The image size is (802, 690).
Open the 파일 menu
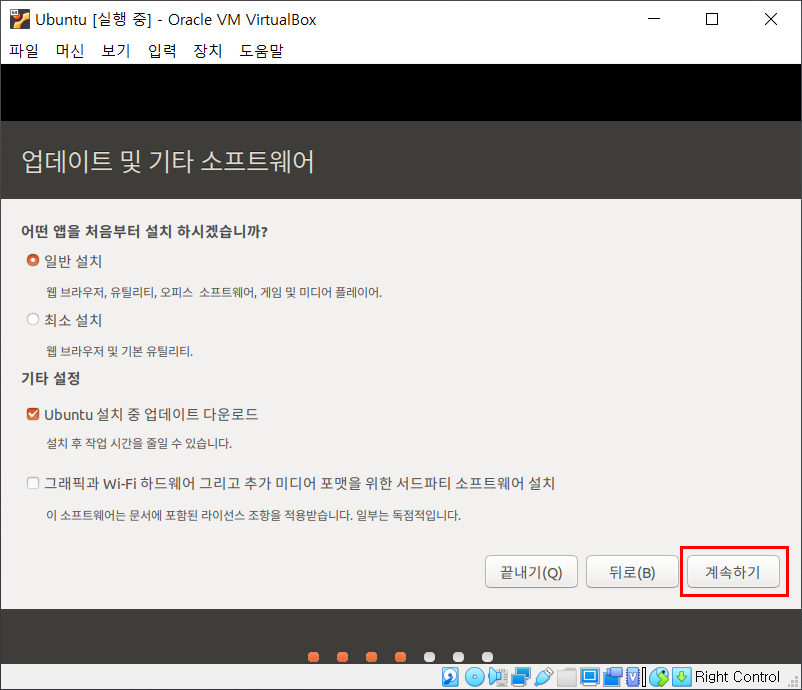click(24, 51)
